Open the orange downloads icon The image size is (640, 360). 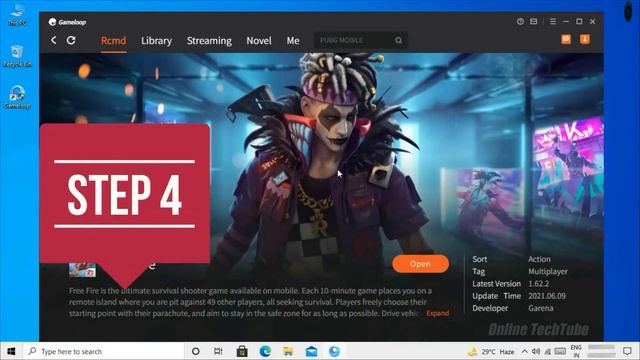pyautogui.click(x=584, y=39)
